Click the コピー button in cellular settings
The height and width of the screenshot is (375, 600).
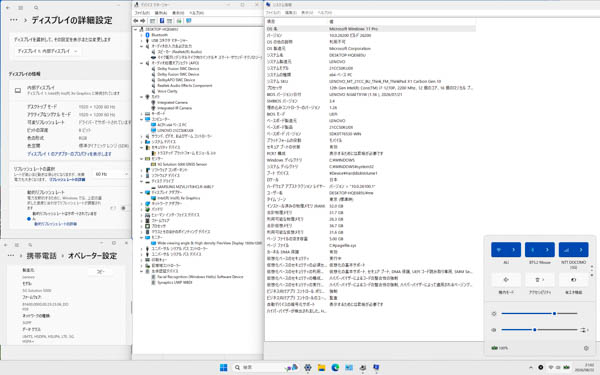click(x=100, y=271)
